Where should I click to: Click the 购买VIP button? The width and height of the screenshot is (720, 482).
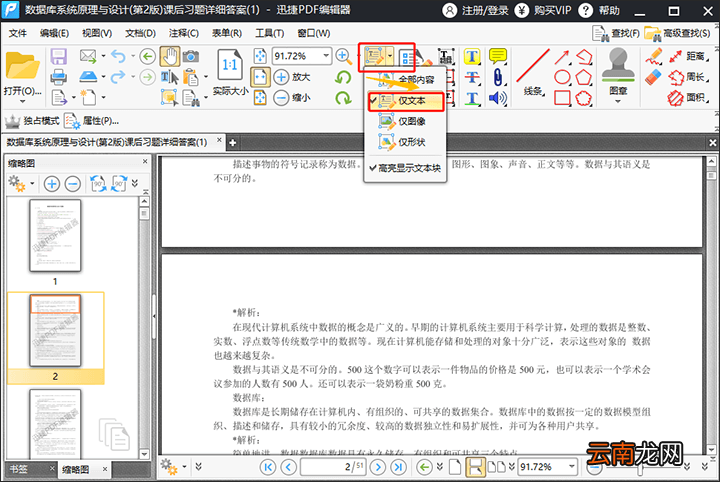(543, 10)
